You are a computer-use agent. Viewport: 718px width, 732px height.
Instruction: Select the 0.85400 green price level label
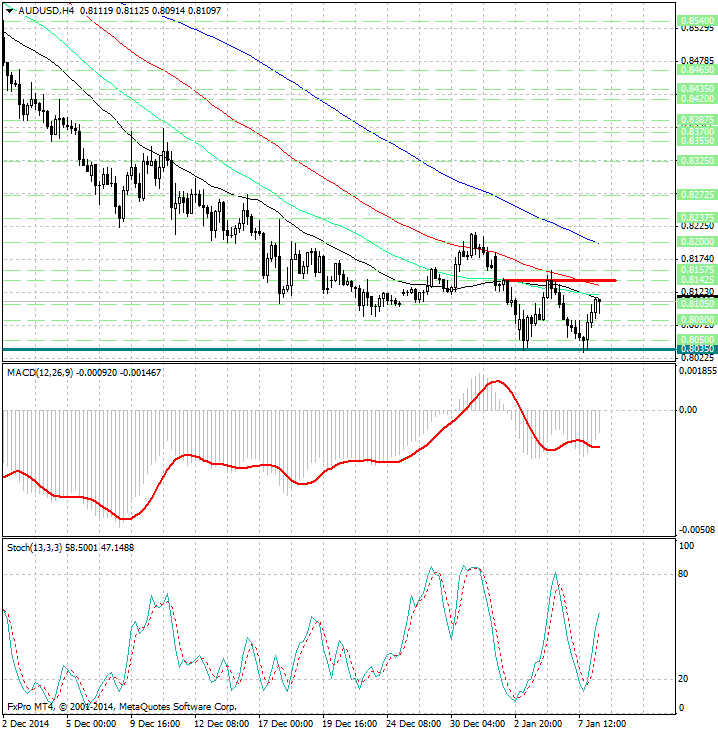tap(697, 21)
